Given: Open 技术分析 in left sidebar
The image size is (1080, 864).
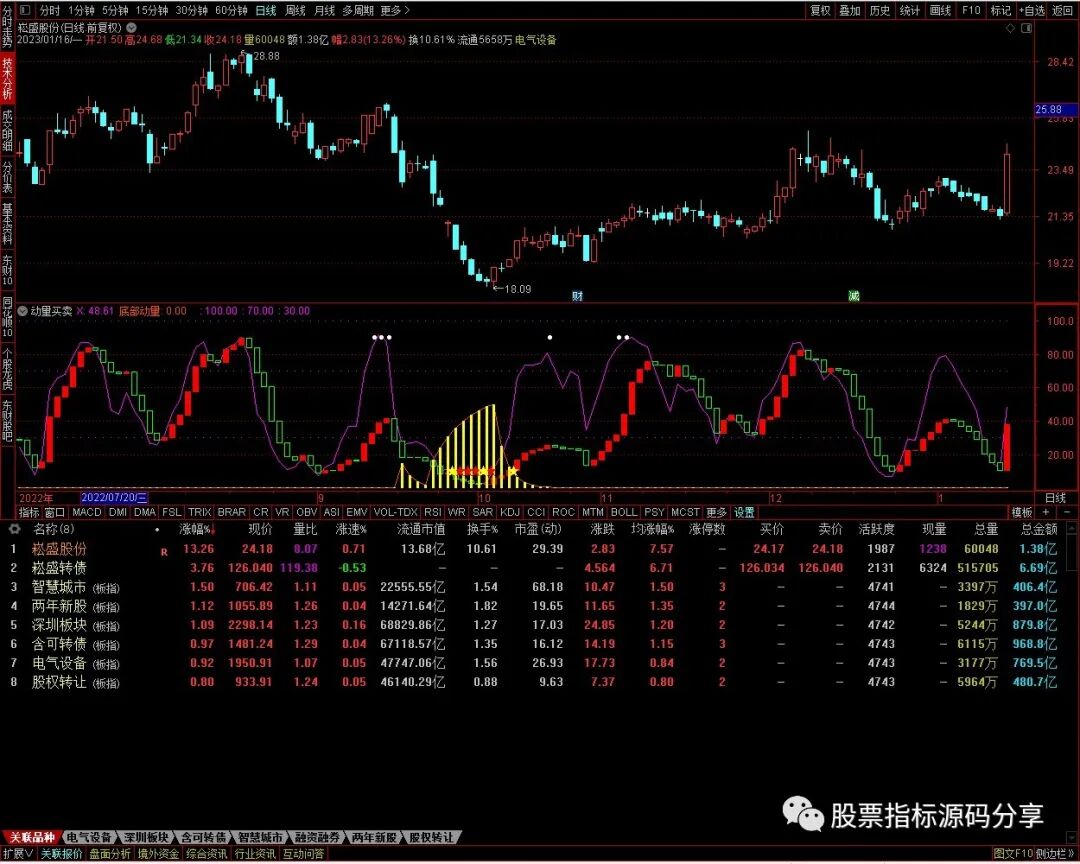Looking at the screenshot, I should point(7,79).
